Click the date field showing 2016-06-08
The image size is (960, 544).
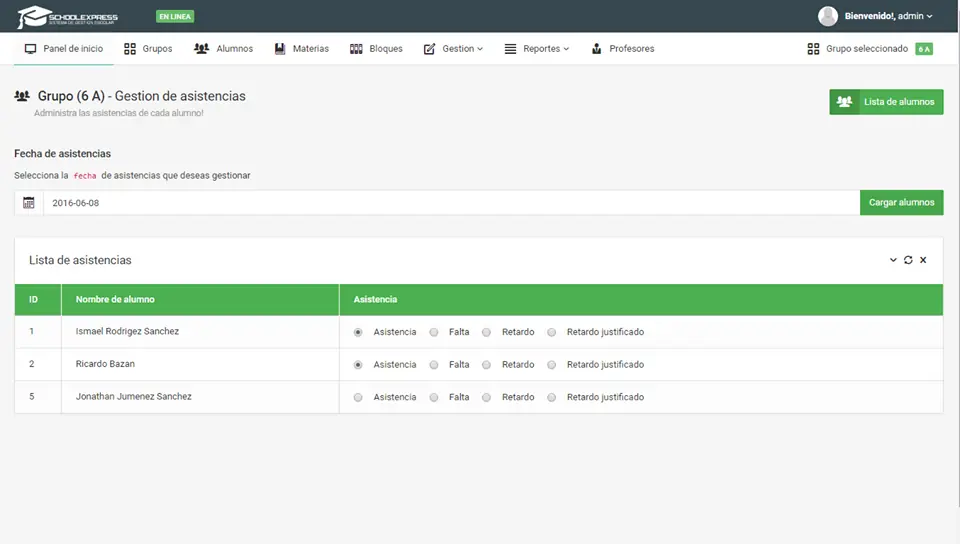click(x=451, y=203)
